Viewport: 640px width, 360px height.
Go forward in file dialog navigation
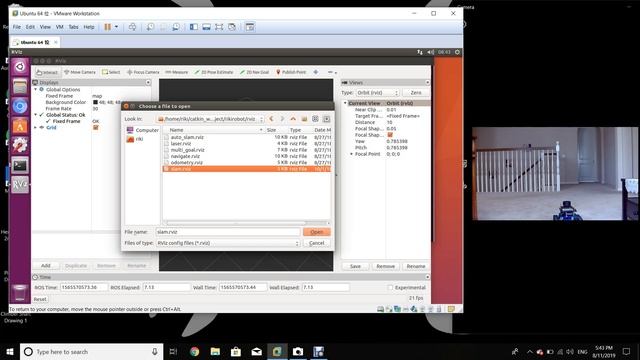click(x=282, y=119)
